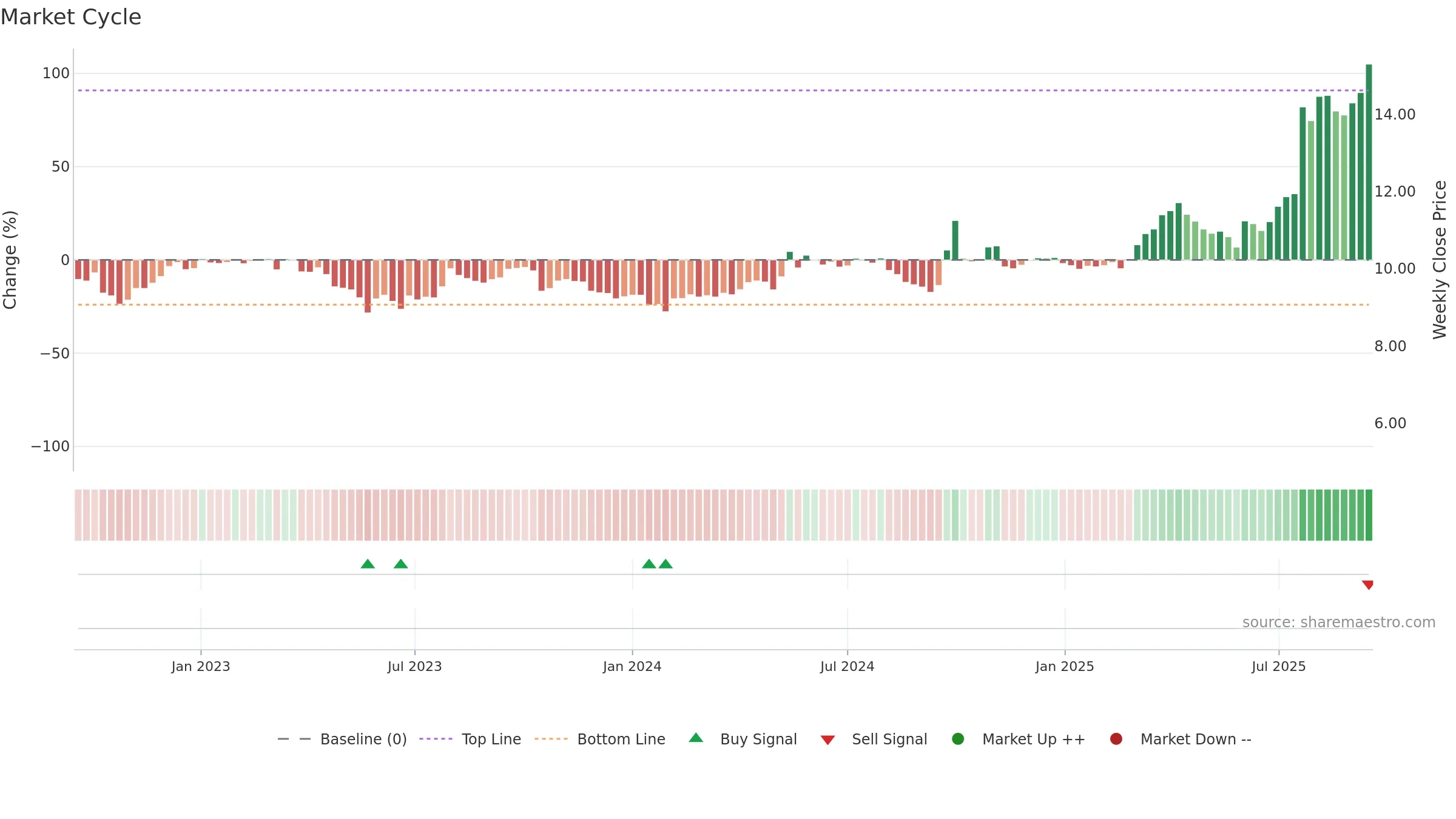Viewport: 1456px width, 819px height.
Task: Click the isolated tall green bar in Sep 2024
Action: pyautogui.click(x=955, y=240)
